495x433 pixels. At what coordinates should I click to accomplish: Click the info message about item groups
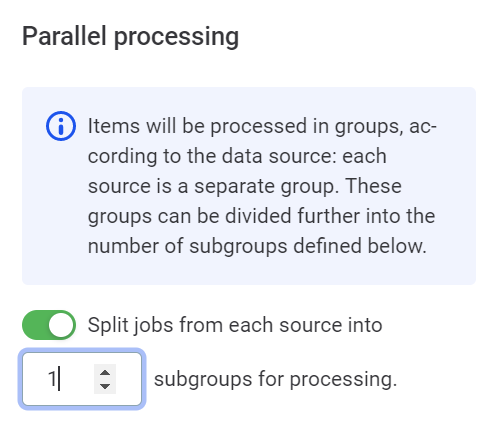(x=262, y=186)
